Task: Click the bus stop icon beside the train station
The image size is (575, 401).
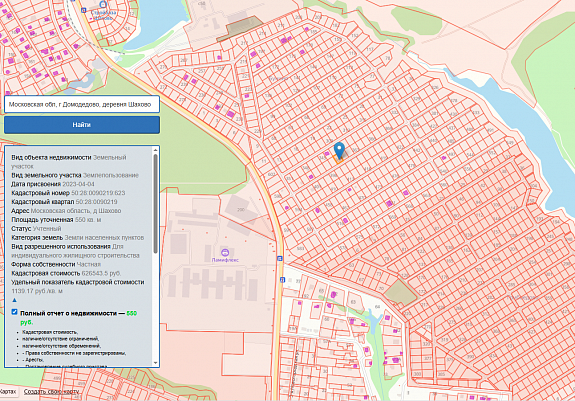Action: point(84,10)
